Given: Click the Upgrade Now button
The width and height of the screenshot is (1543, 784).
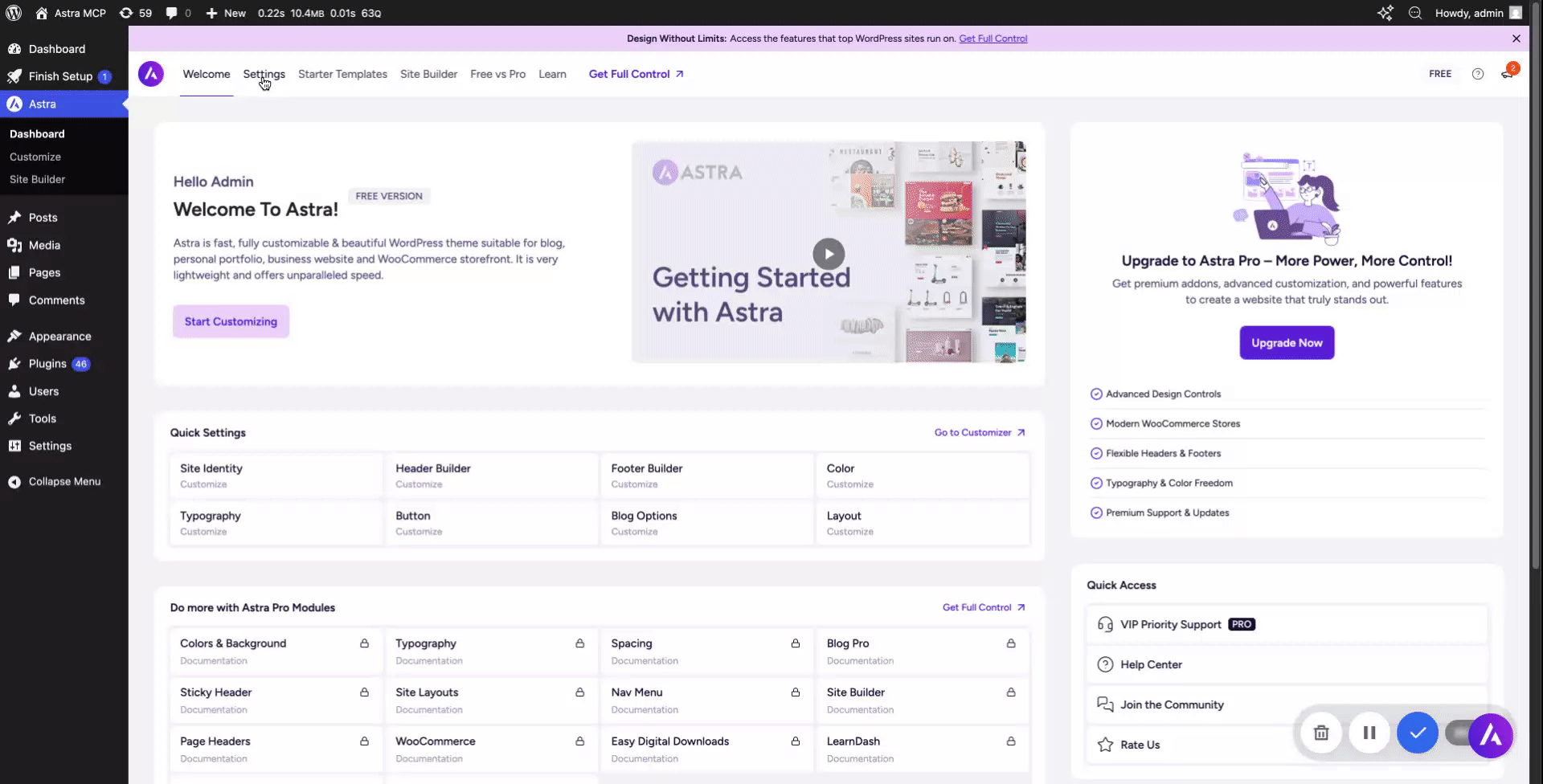Looking at the screenshot, I should [1286, 343].
